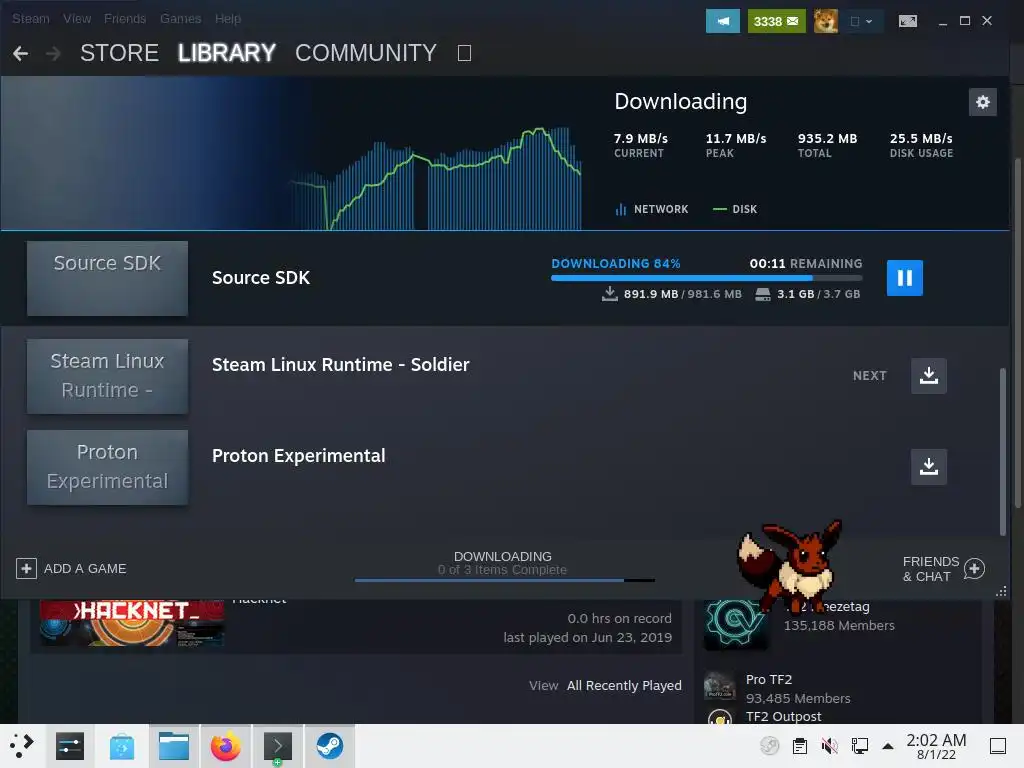
Task: Switch to the COMMUNITY tab
Action: click(366, 53)
